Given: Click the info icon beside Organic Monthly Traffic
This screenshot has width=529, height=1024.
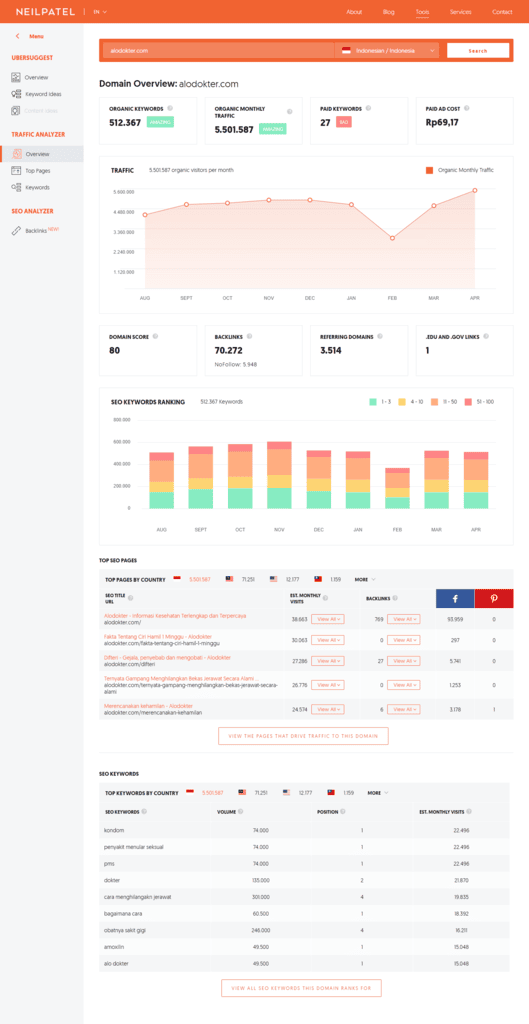Looking at the screenshot, I should tap(289, 112).
